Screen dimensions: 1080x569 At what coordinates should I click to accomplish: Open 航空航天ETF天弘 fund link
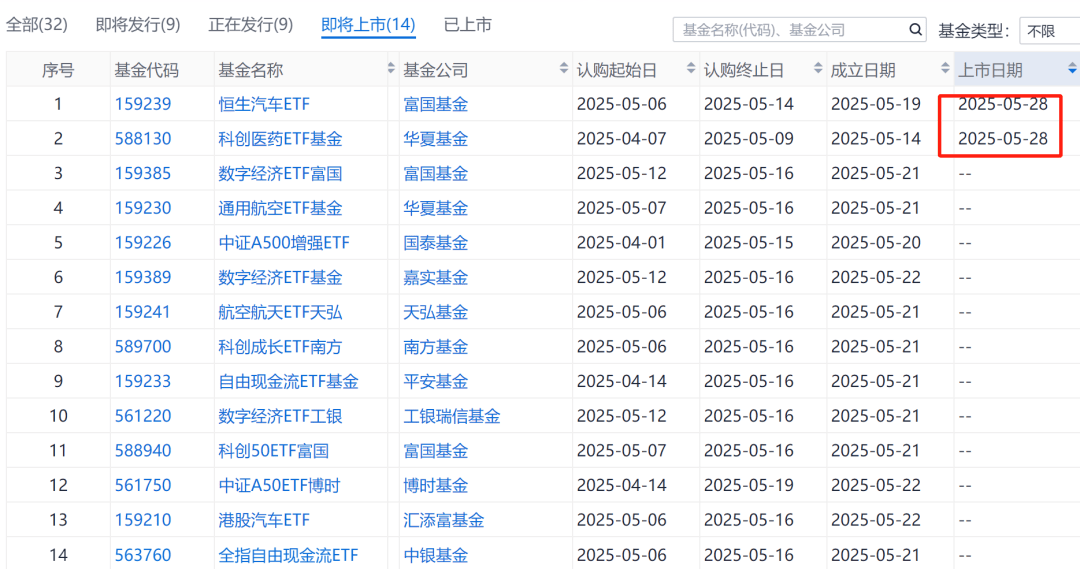click(280, 312)
